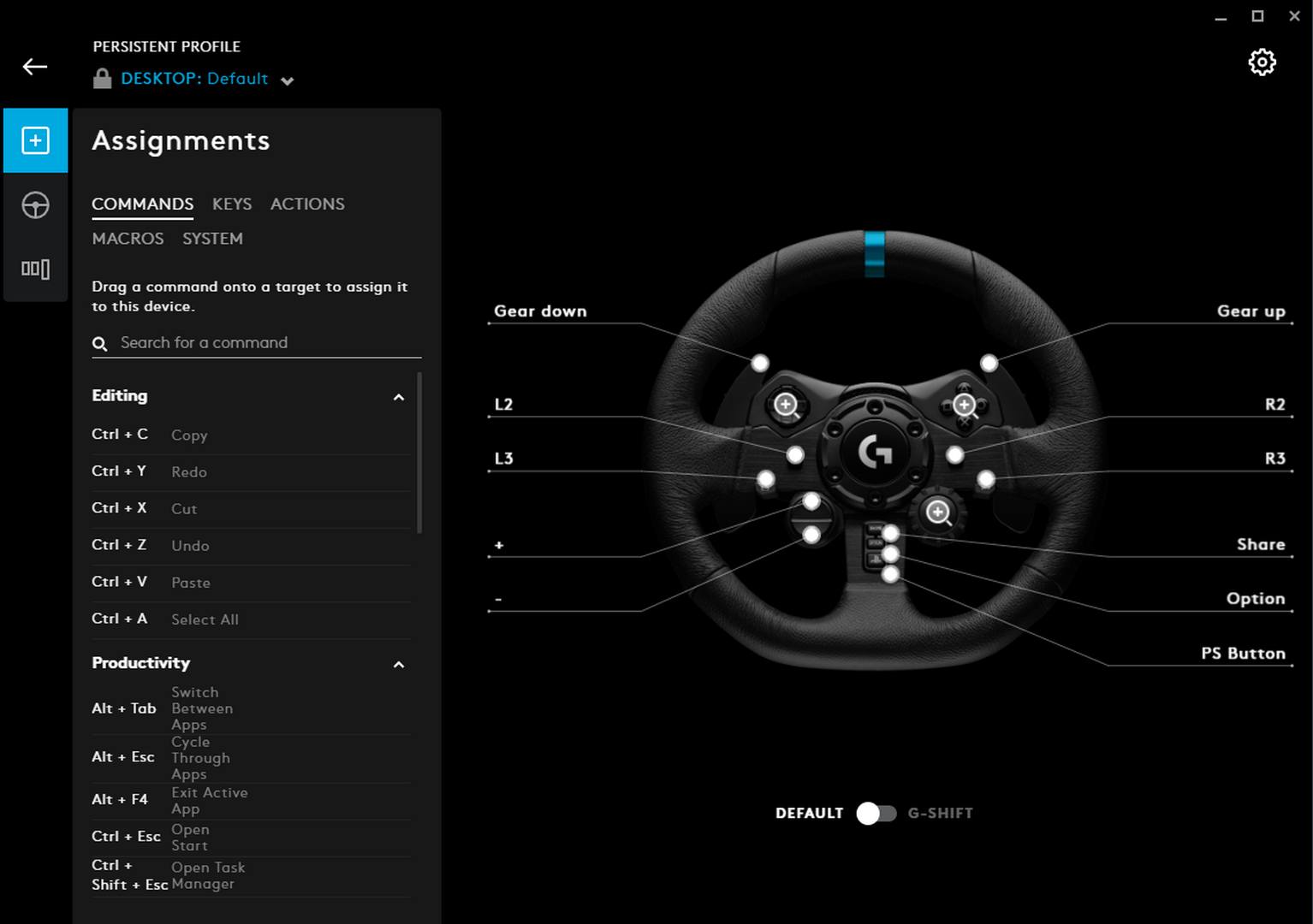The height and width of the screenshot is (924, 1313).
Task: Select the plus button marker on wheel
Action: 811,501
